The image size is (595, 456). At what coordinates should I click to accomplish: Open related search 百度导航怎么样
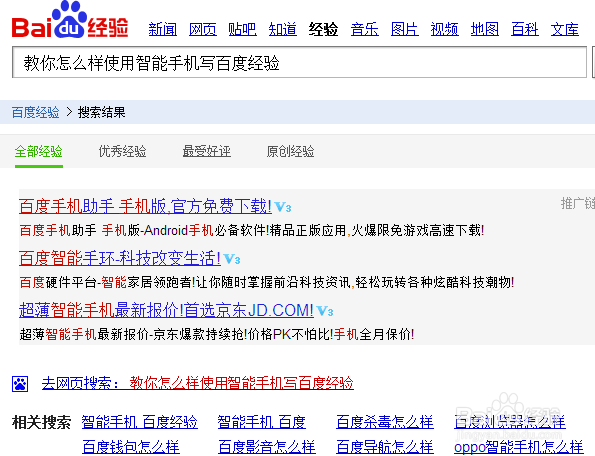[x=385, y=447]
